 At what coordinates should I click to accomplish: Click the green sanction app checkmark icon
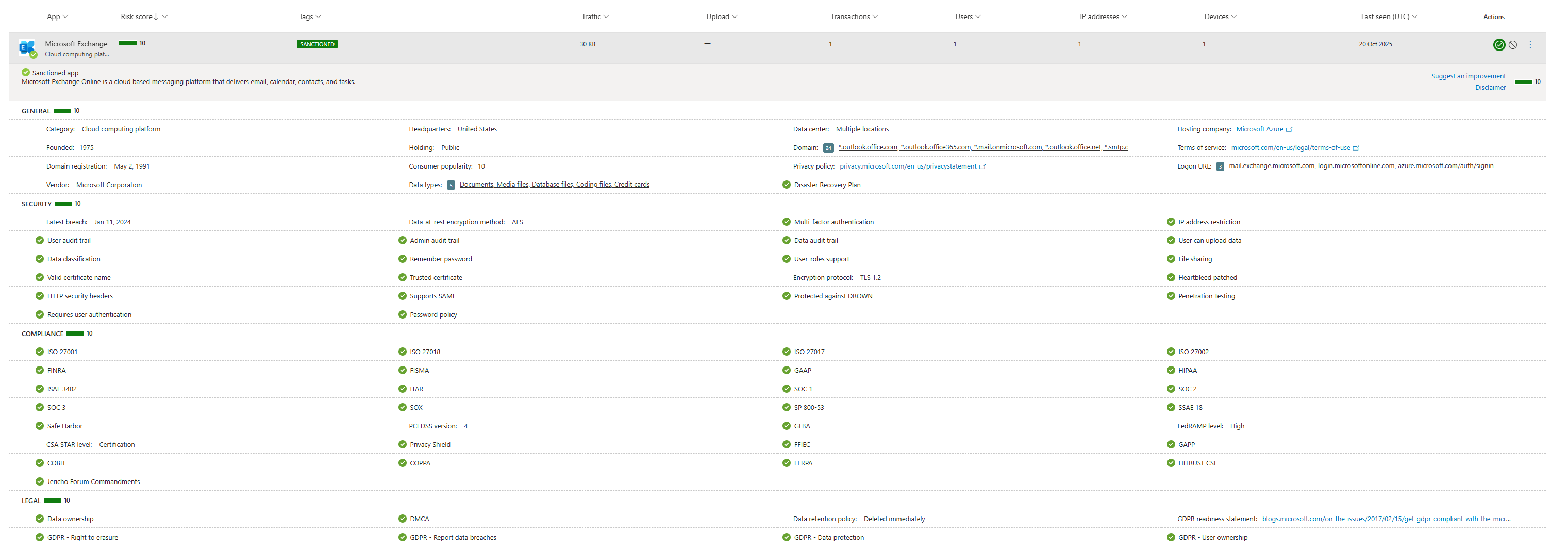(x=1498, y=45)
